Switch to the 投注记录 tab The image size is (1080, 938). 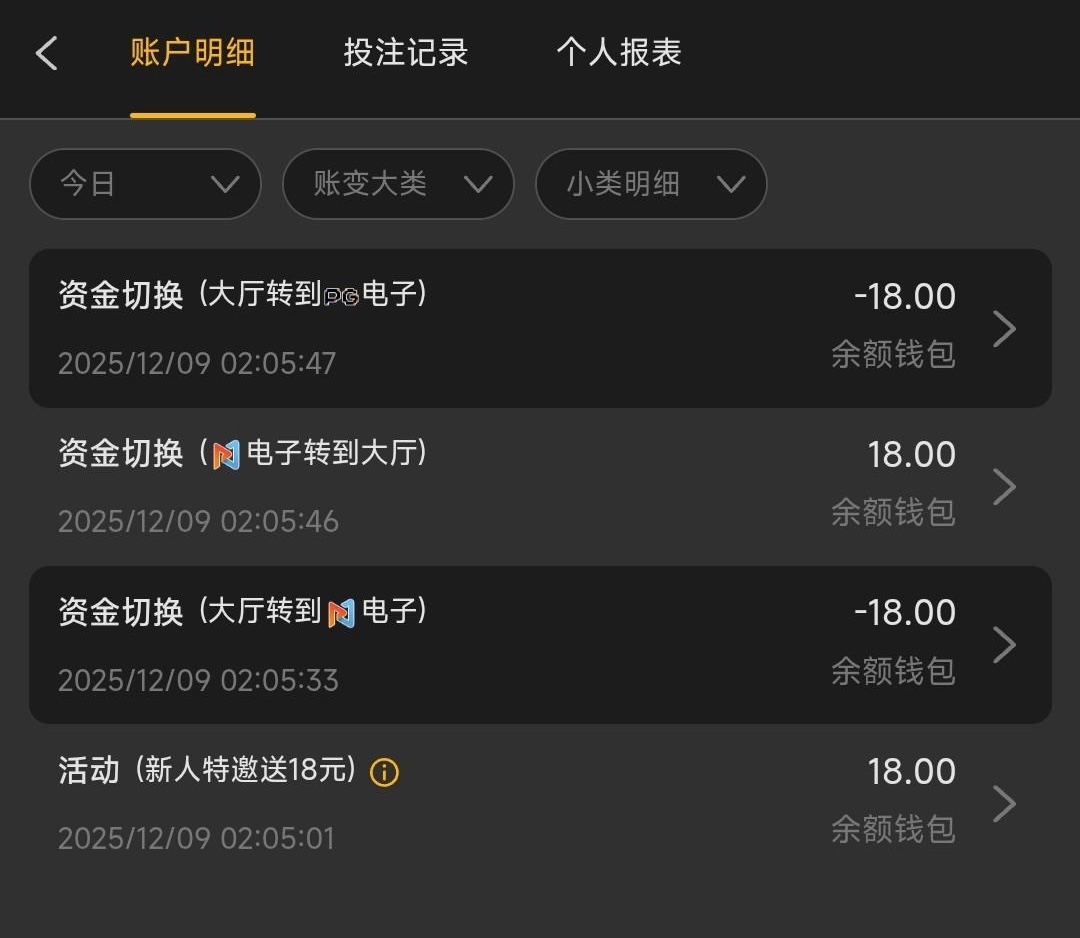[406, 53]
